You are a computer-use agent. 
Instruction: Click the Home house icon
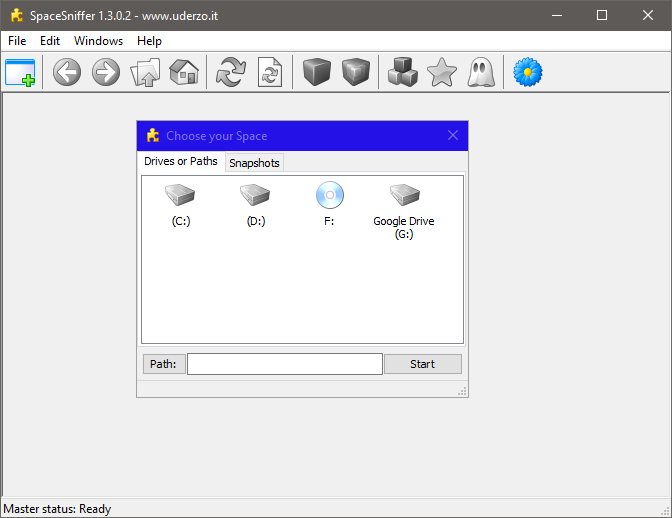coord(184,72)
